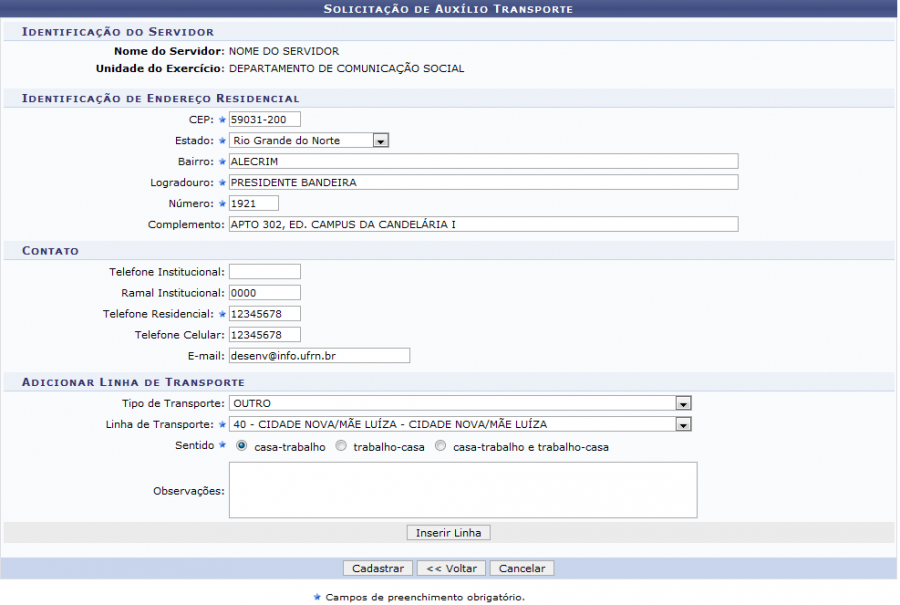Image resolution: width=900 pixels, height=605 pixels.
Task: Select the trabalho-casa radio option
Action: pos(341,447)
